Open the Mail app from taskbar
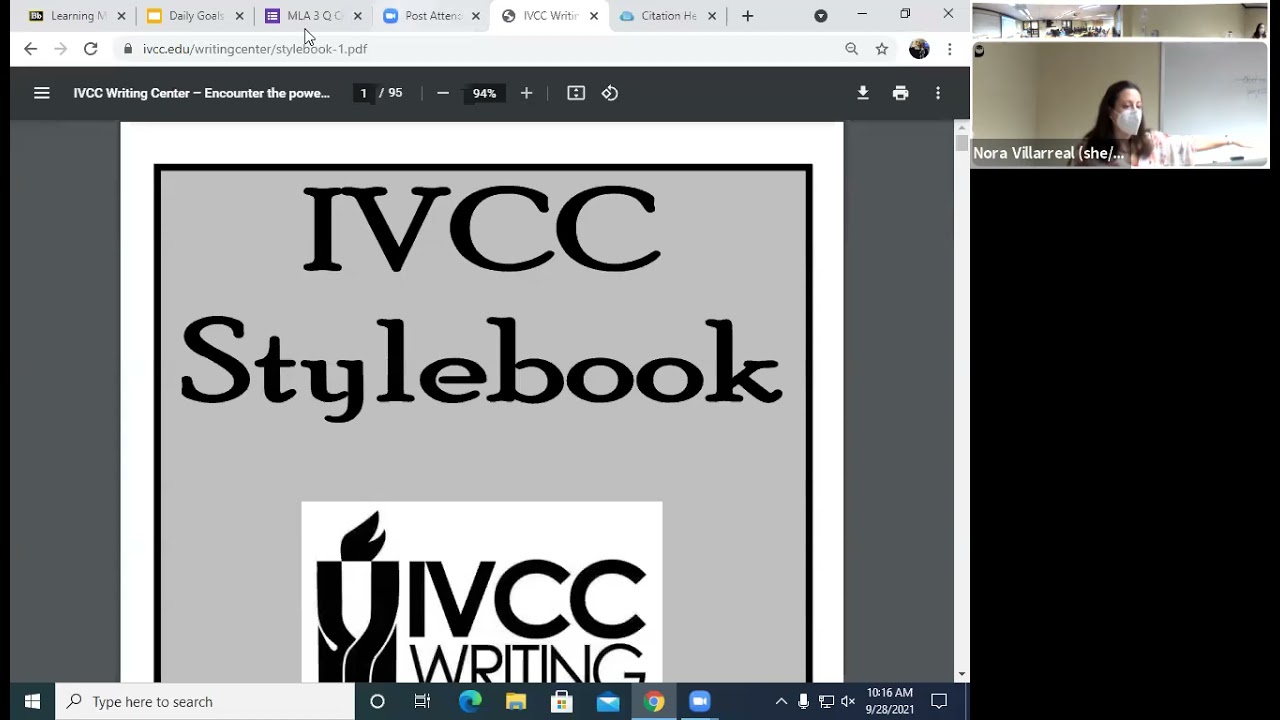Screen dimensions: 1280x720 (607, 701)
